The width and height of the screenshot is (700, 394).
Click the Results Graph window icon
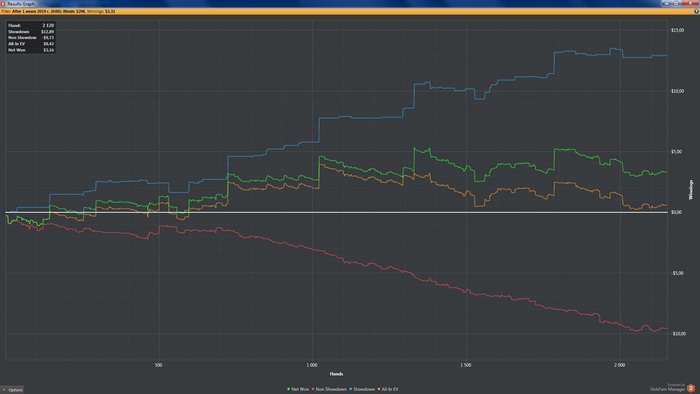pyautogui.click(x=3, y=3)
